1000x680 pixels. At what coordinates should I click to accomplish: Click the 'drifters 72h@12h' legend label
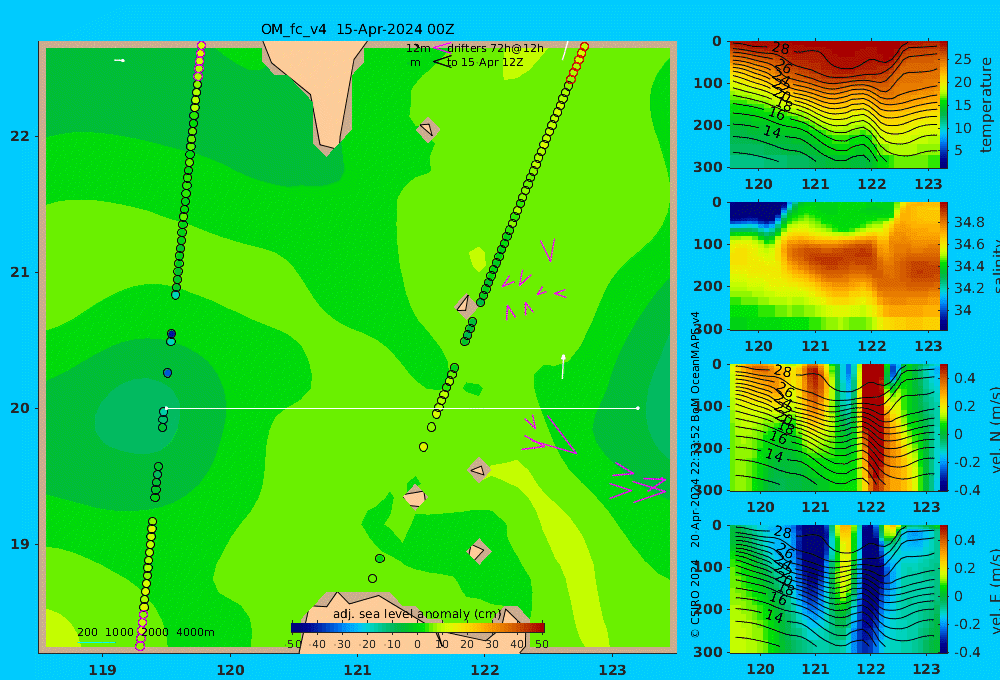(x=496, y=48)
